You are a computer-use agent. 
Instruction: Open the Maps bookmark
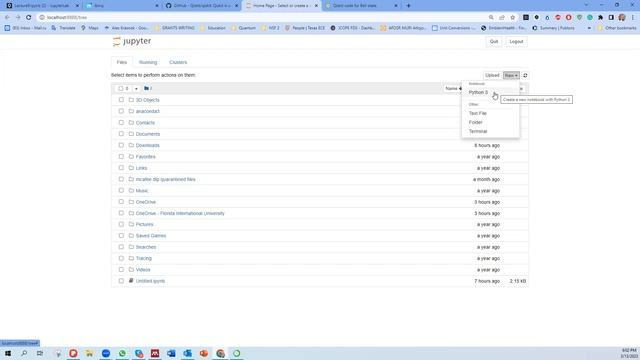(90, 28)
